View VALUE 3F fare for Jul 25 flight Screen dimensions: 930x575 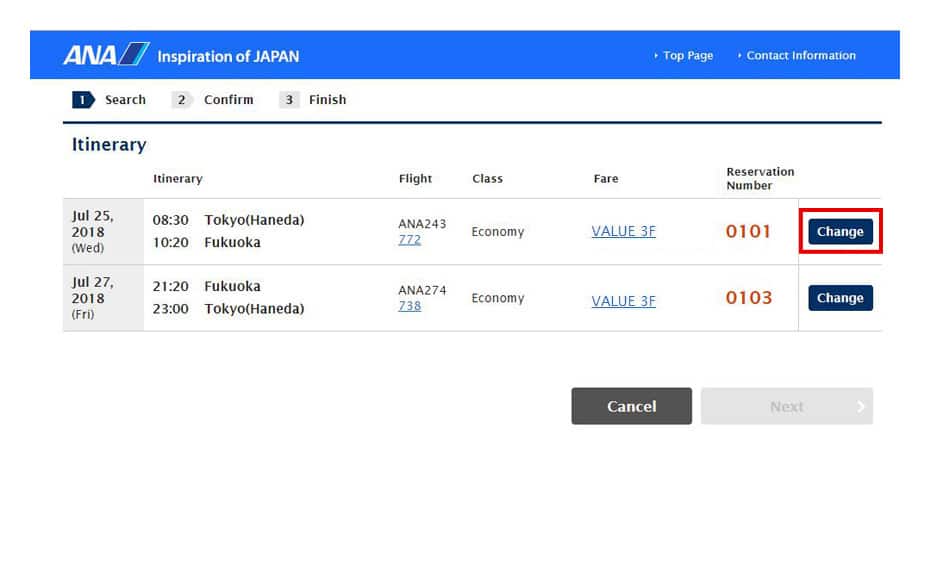point(623,232)
